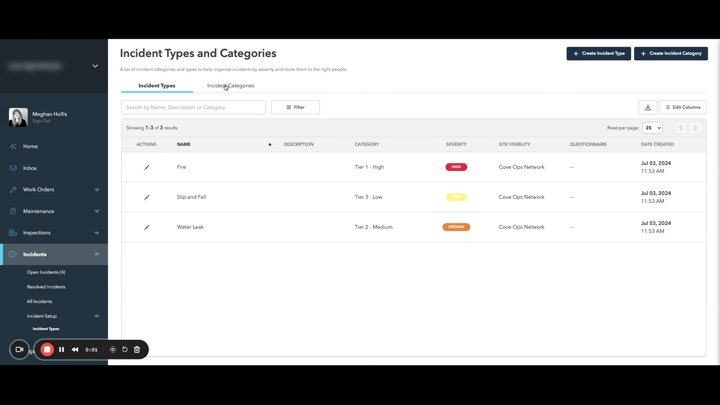The width and height of the screenshot is (720, 405).
Task: Click the Tier 1 - High category cell
Action: point(369,167)
